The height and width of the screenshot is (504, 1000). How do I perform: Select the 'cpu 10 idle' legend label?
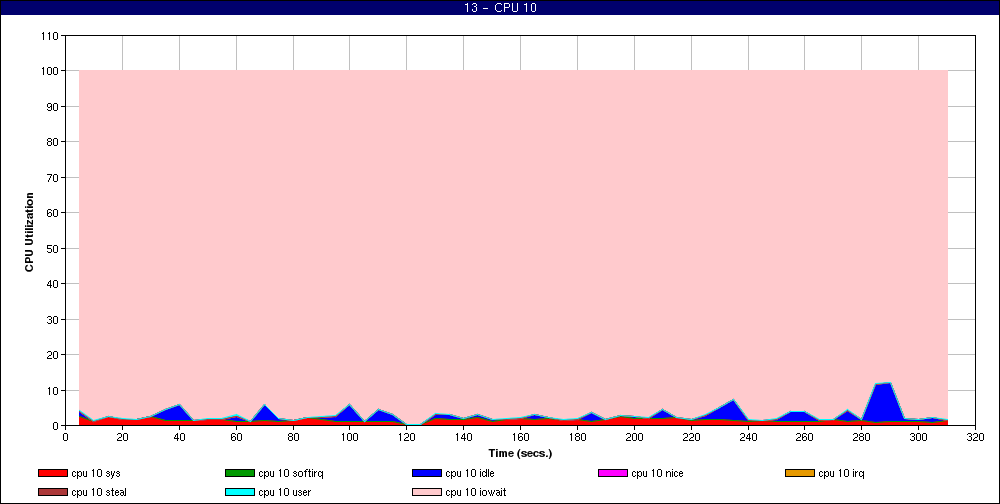(470, 473)
